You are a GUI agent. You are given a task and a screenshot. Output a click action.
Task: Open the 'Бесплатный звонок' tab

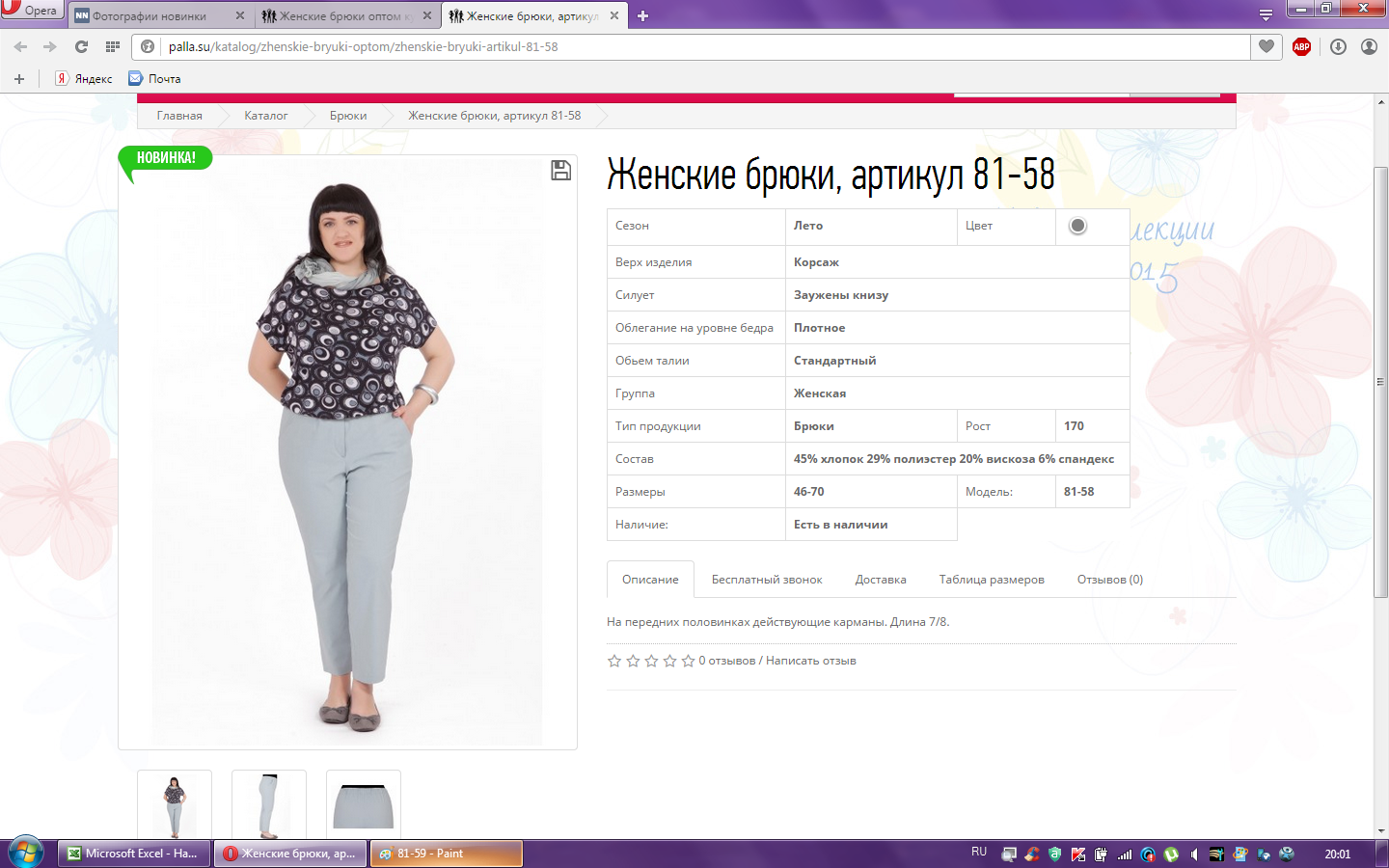click(x=767, y=580)
